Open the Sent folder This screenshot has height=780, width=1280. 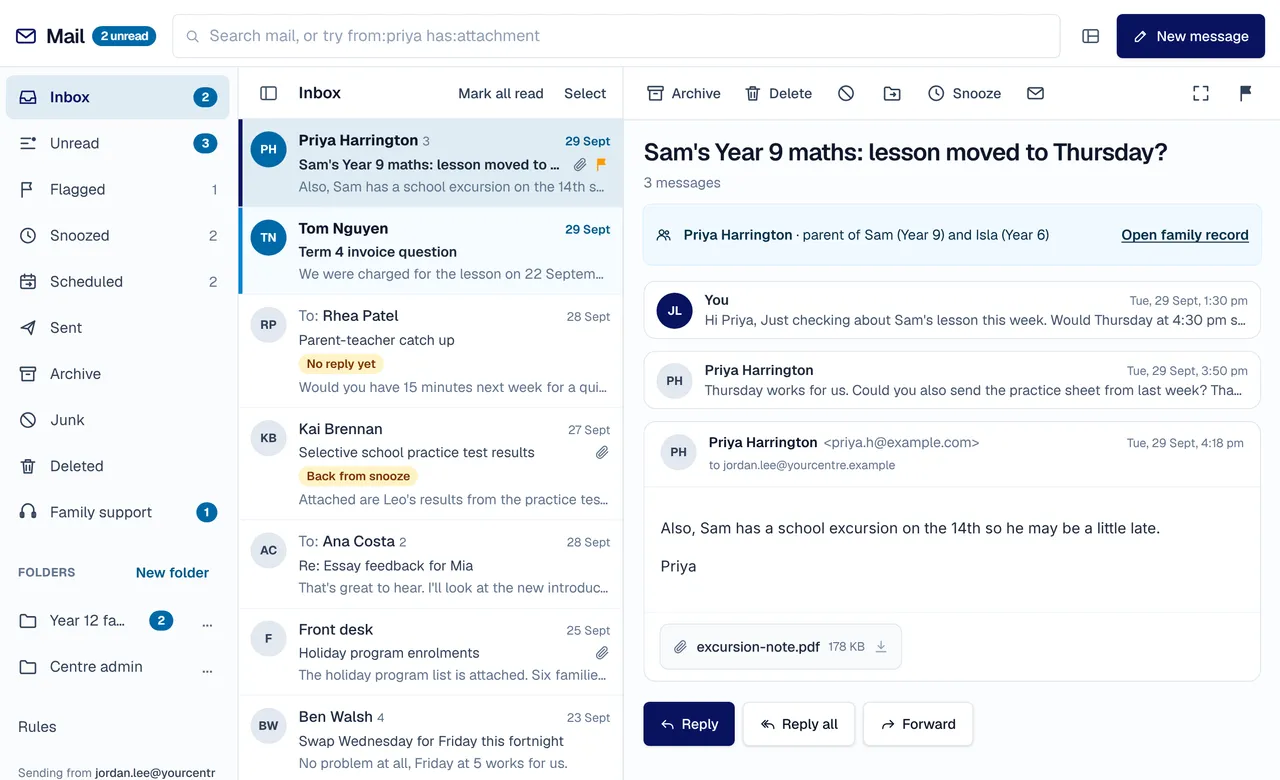tap(118, 327)
